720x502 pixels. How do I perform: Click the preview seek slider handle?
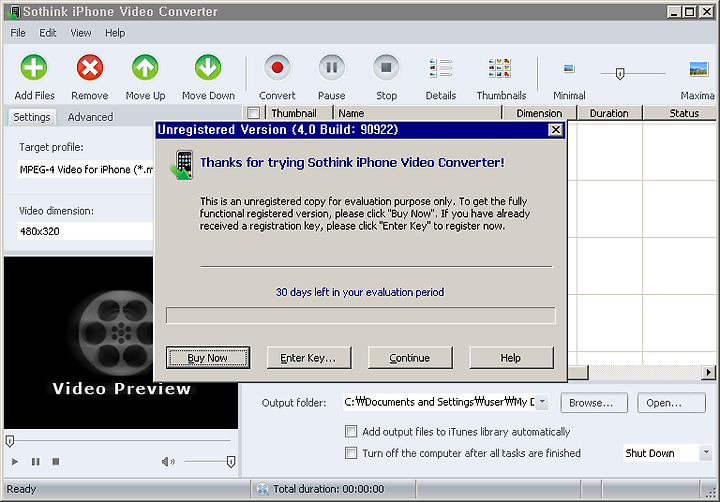10,441
